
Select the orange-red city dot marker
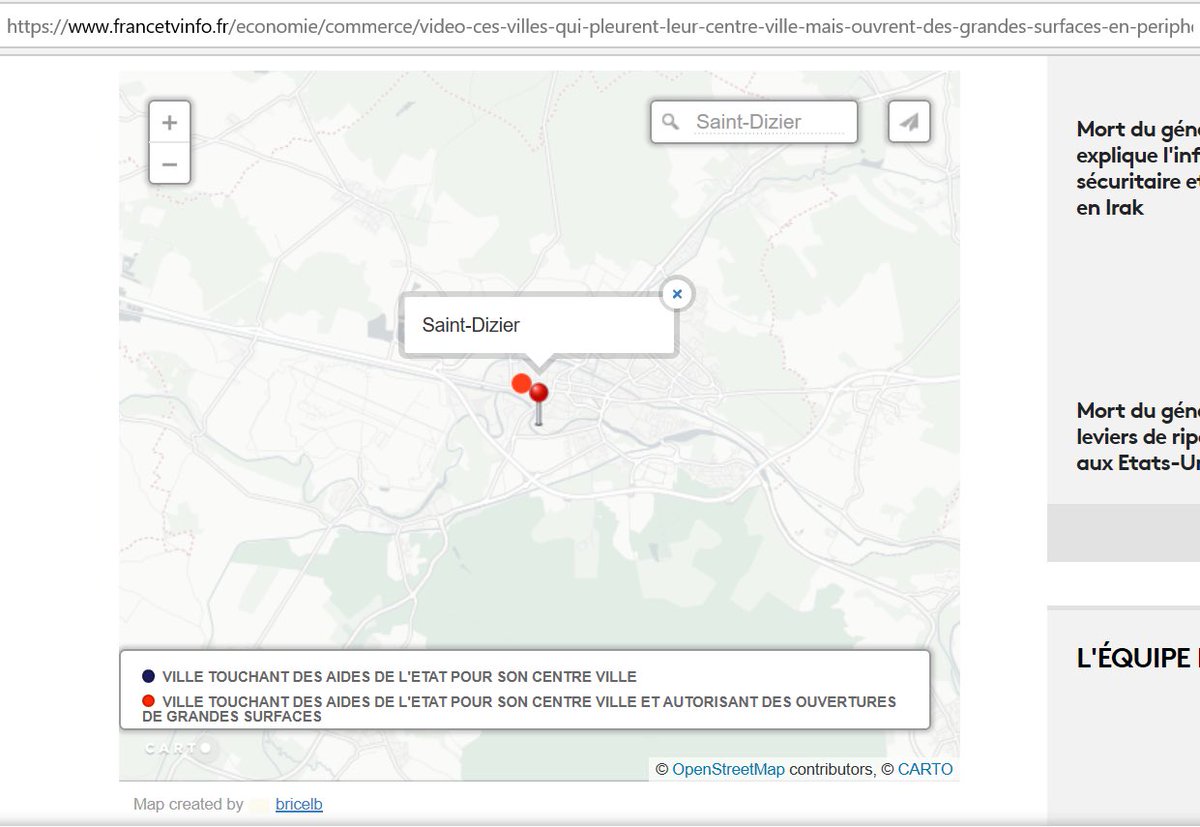(520, 383)
